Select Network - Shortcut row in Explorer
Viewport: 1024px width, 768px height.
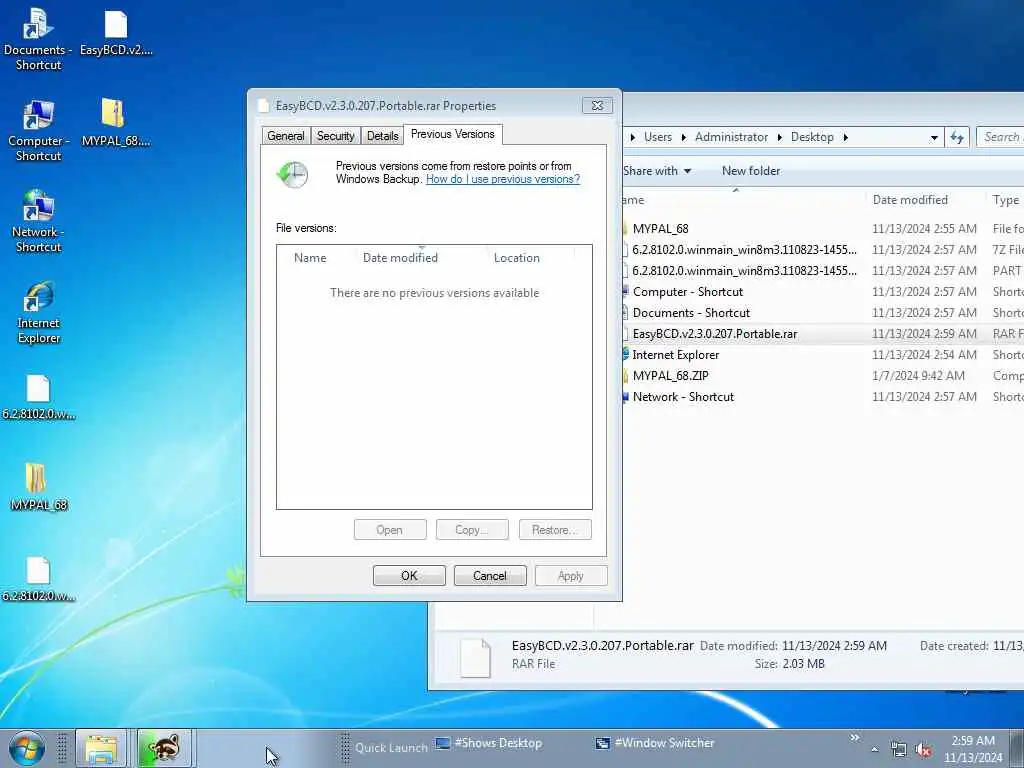coord(823,396)
